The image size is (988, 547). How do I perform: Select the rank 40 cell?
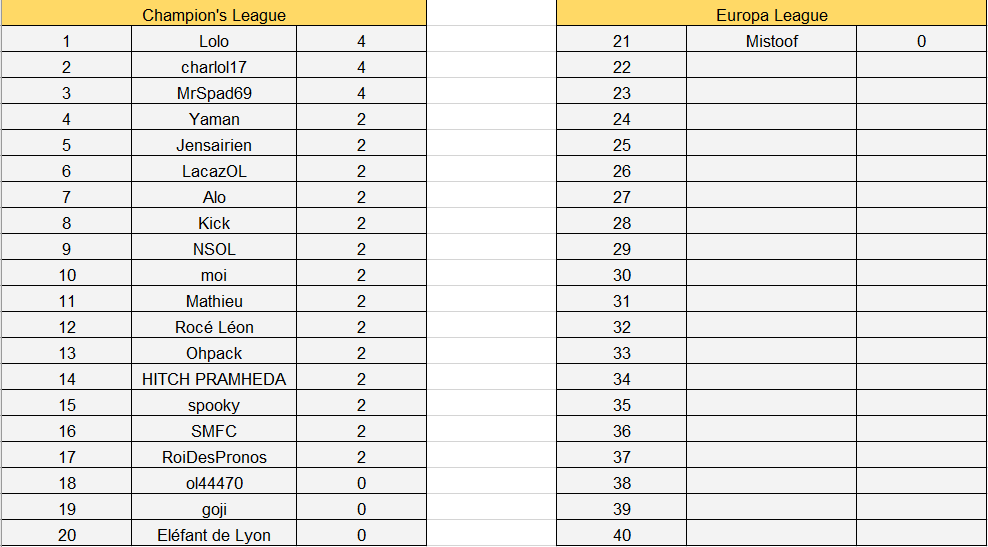(x=622, y=535)
